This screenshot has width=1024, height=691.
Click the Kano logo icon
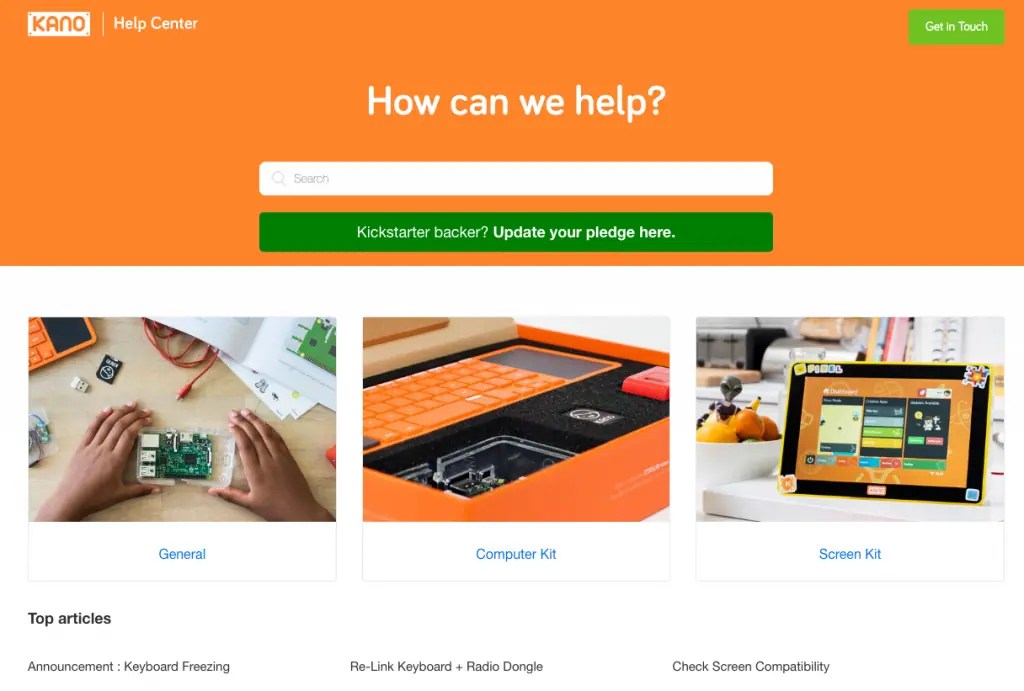coord(59,24)
